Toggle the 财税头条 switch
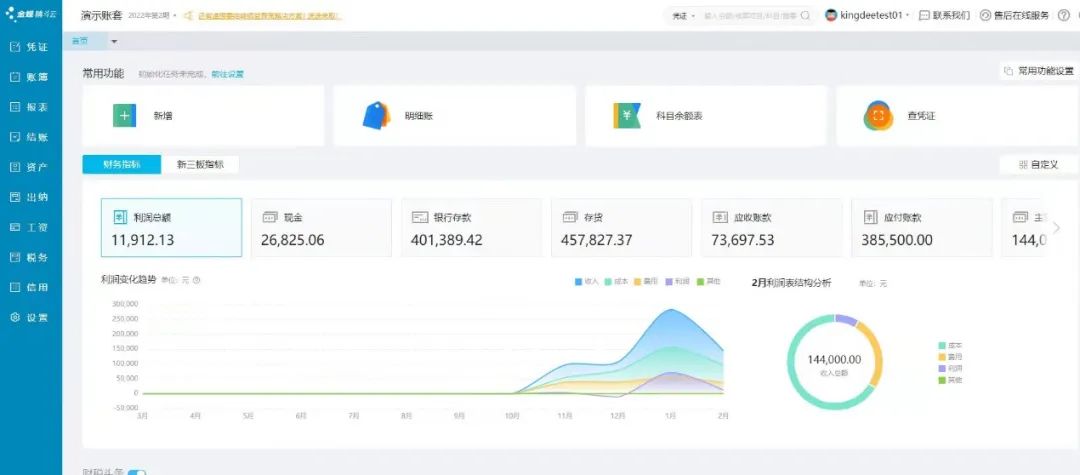The image size is (1080, 475). [137, 472]
